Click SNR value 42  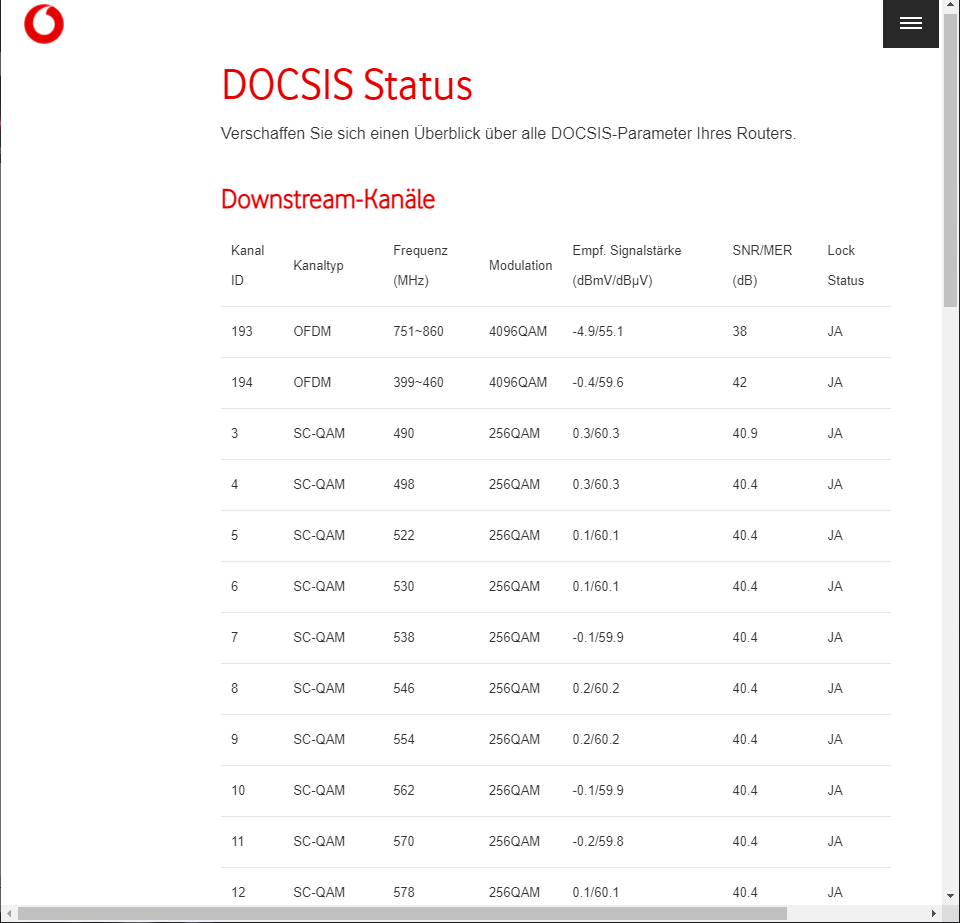coord(740,382)
